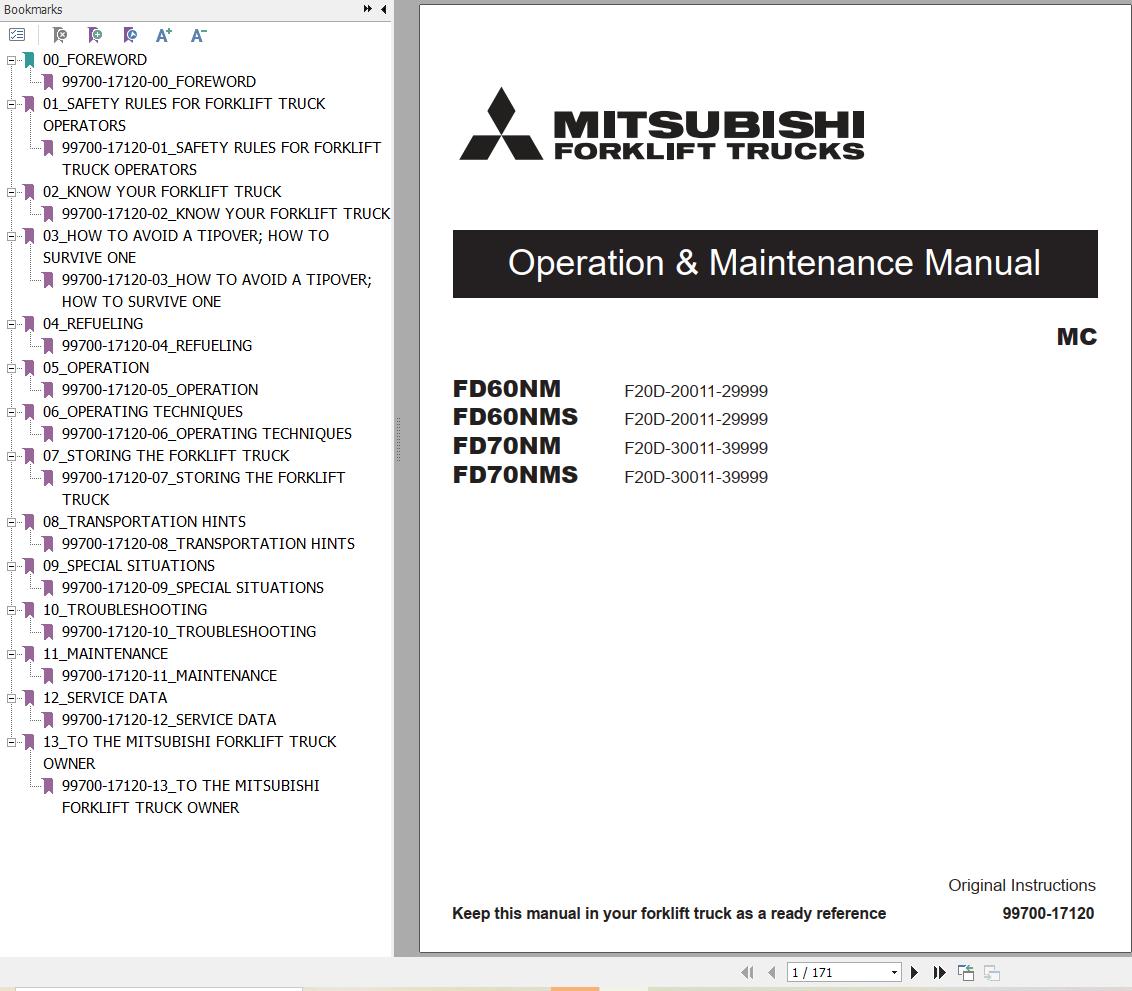This screenshot has width=1132, height=991.
Task: Collapse the 11_MAINTENANCE bookmark branch
Action: tap(12, 654)
